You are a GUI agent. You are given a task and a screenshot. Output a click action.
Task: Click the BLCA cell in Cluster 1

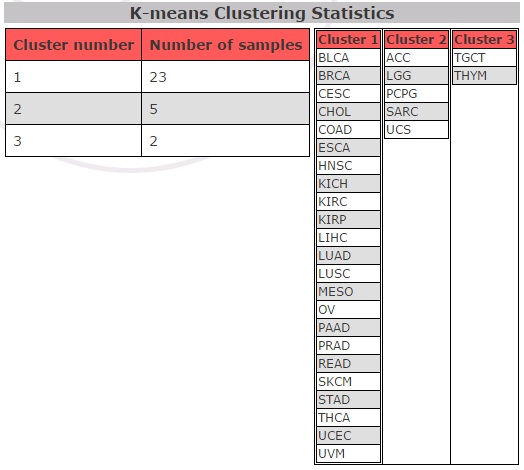(348, 58)
